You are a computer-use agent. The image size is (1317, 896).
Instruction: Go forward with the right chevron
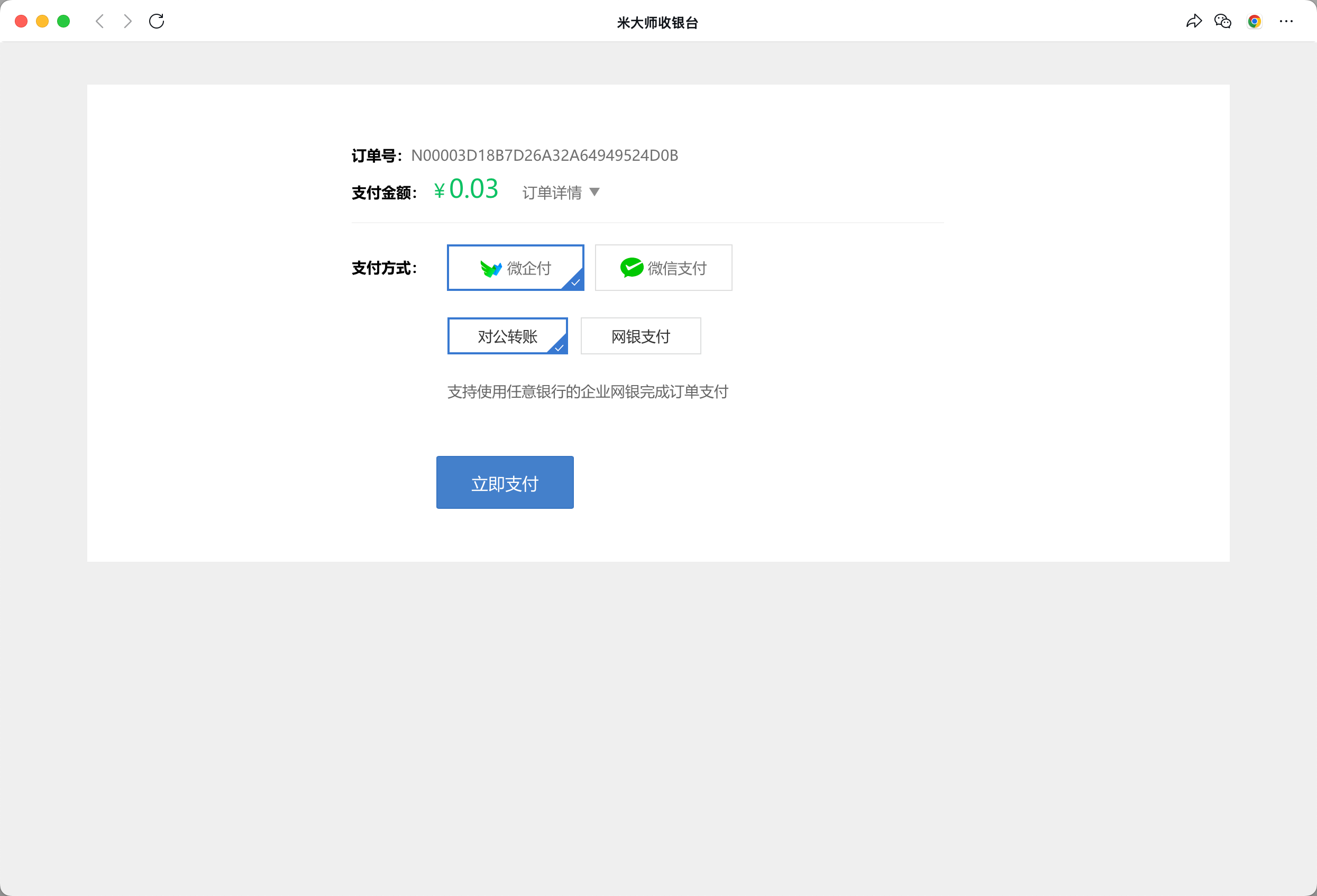click(128, 22)
